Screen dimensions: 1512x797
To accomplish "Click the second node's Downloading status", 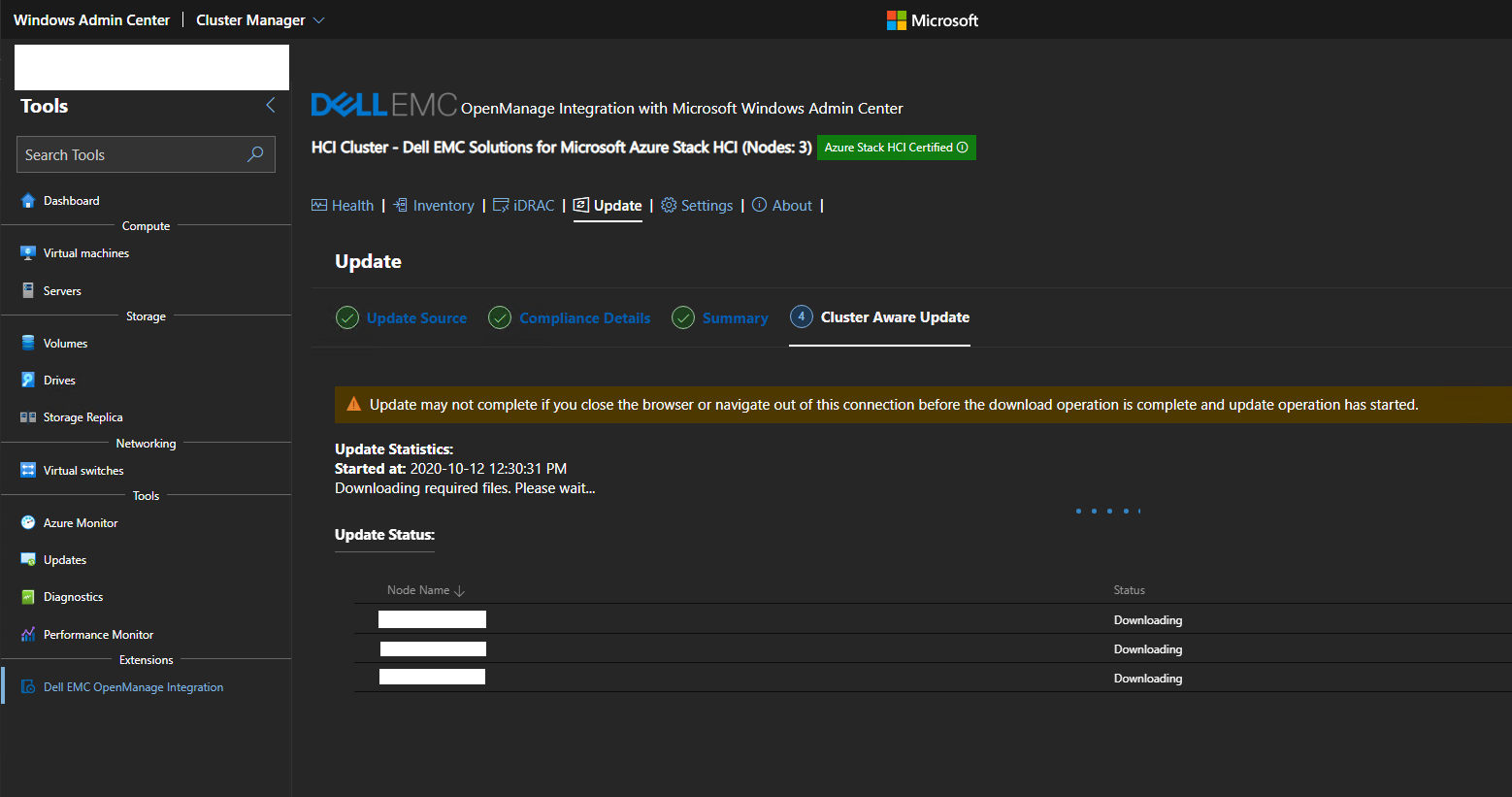I will tap(1148, 649).
